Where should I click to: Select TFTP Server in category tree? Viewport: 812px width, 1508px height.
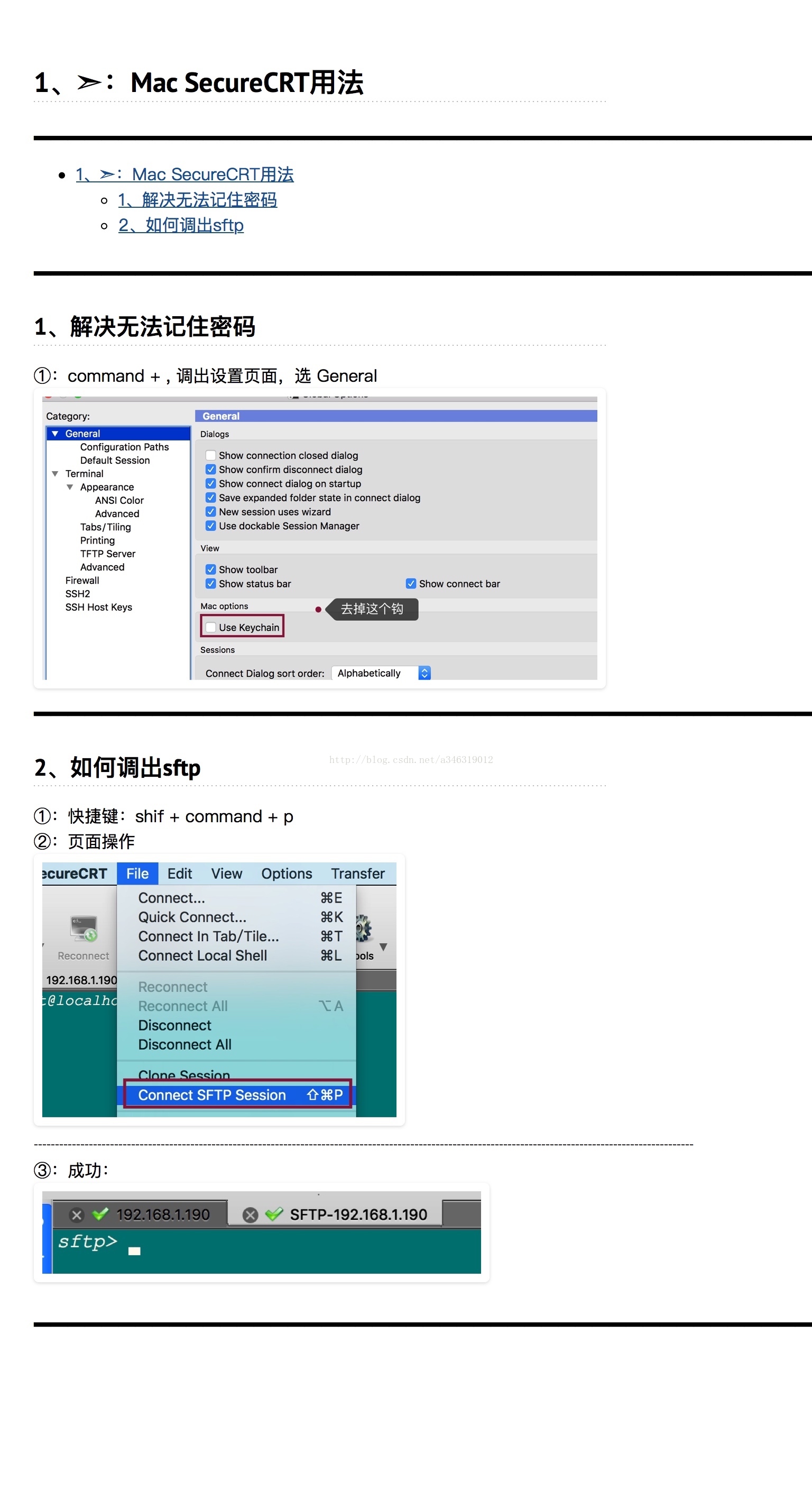[x=108, y=554]
